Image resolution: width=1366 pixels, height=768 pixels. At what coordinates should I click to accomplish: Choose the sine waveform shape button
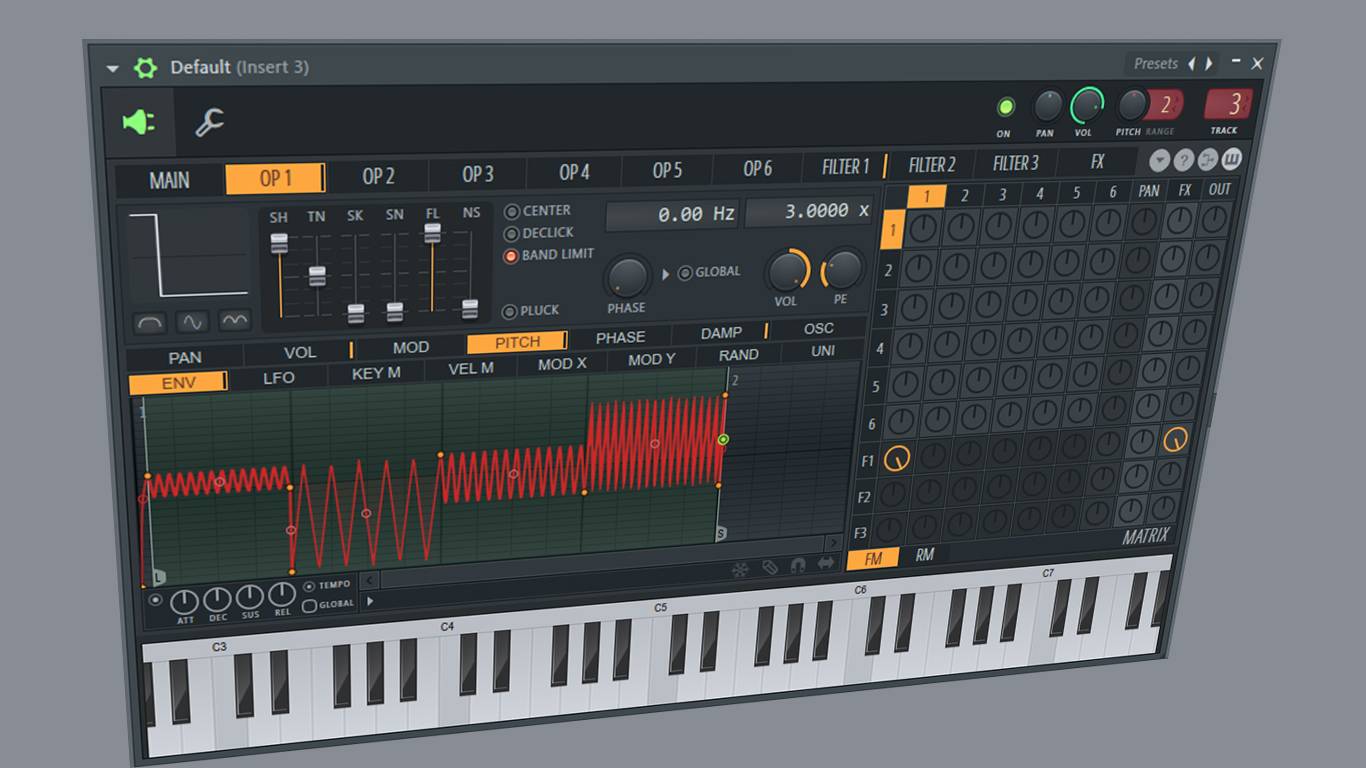click(192, 322)
